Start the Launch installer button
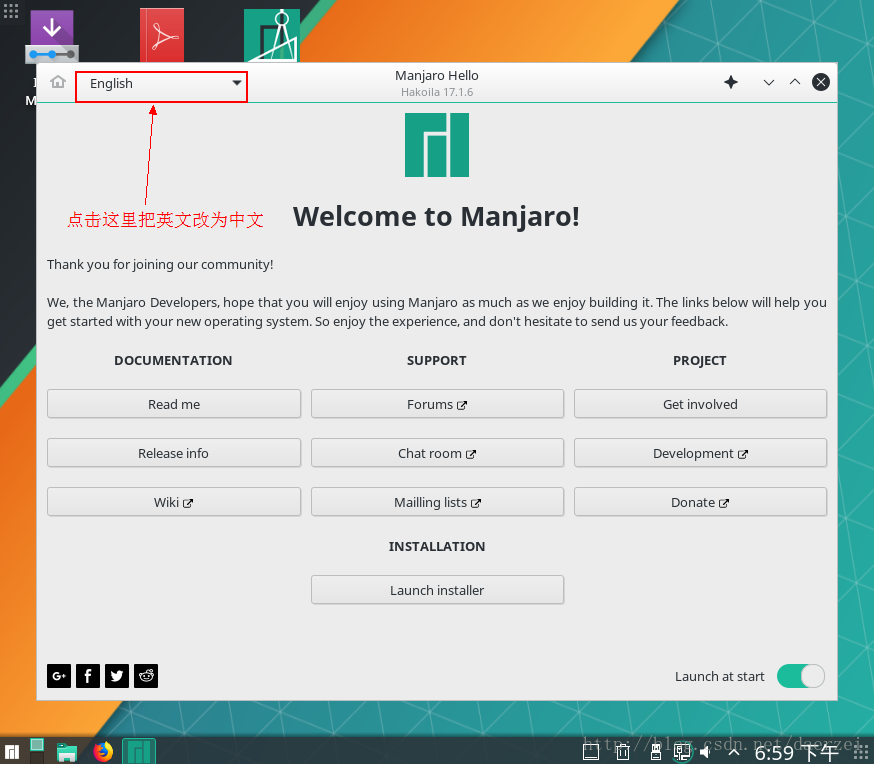 pyautogui.click(x=438, y=590)
